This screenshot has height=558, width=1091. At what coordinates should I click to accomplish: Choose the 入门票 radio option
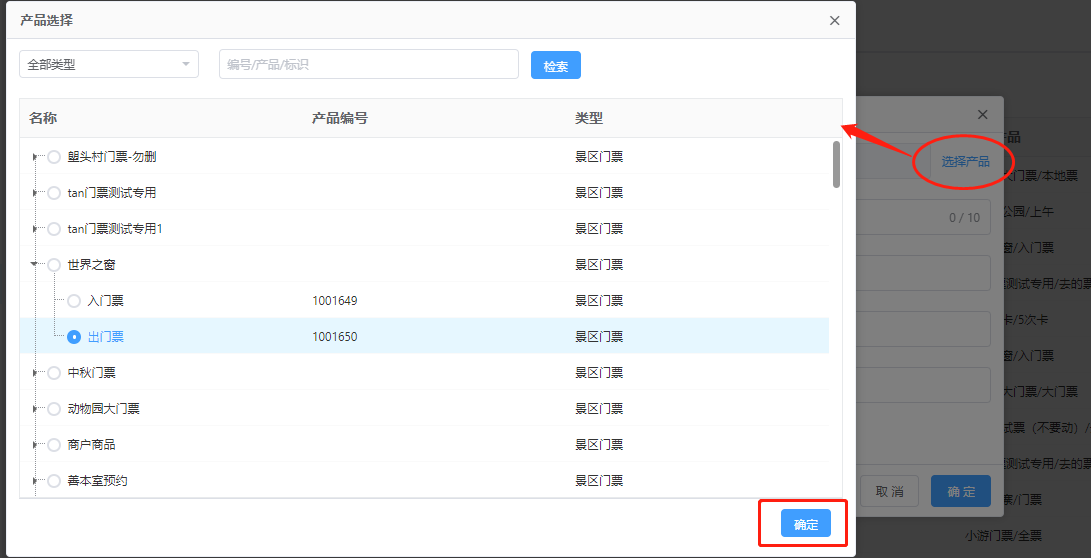pyautogui.click(x=74, y=301)
